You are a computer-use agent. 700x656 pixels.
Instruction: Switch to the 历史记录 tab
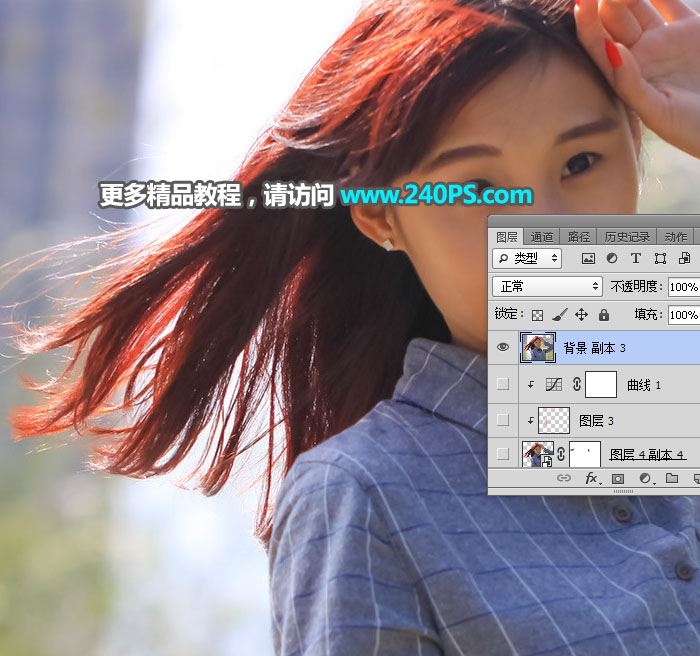pos(627,237)
